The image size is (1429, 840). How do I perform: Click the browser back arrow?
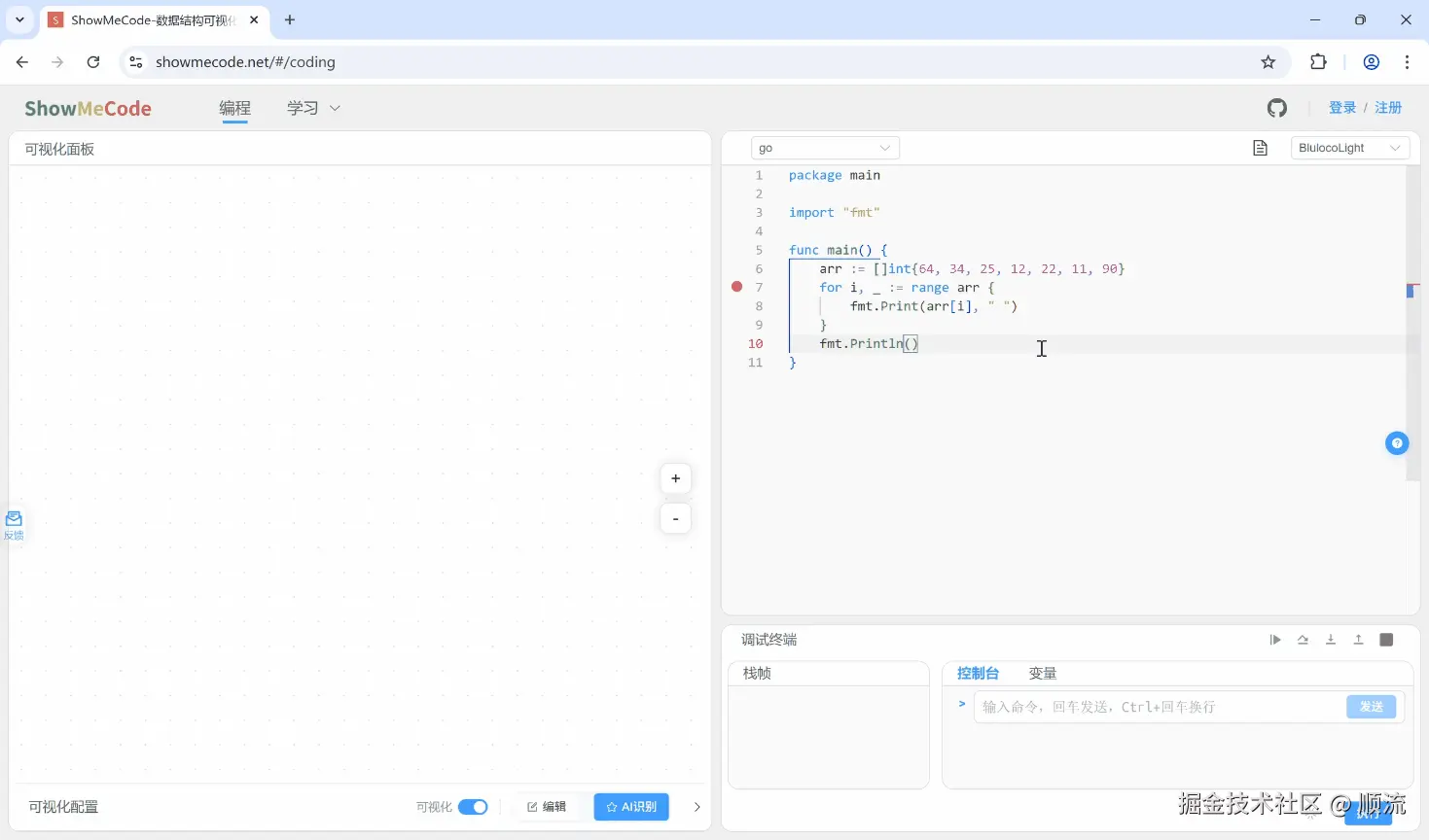click(22, 62)
